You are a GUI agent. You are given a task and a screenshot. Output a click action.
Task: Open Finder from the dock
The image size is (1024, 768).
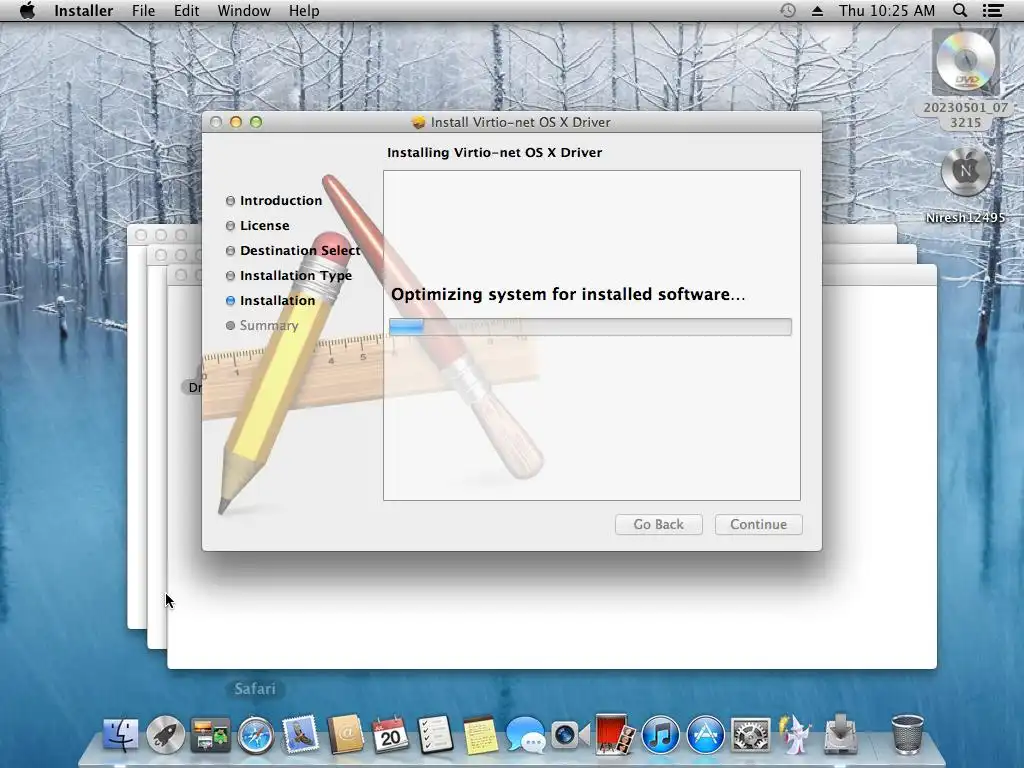pos(121,735)
